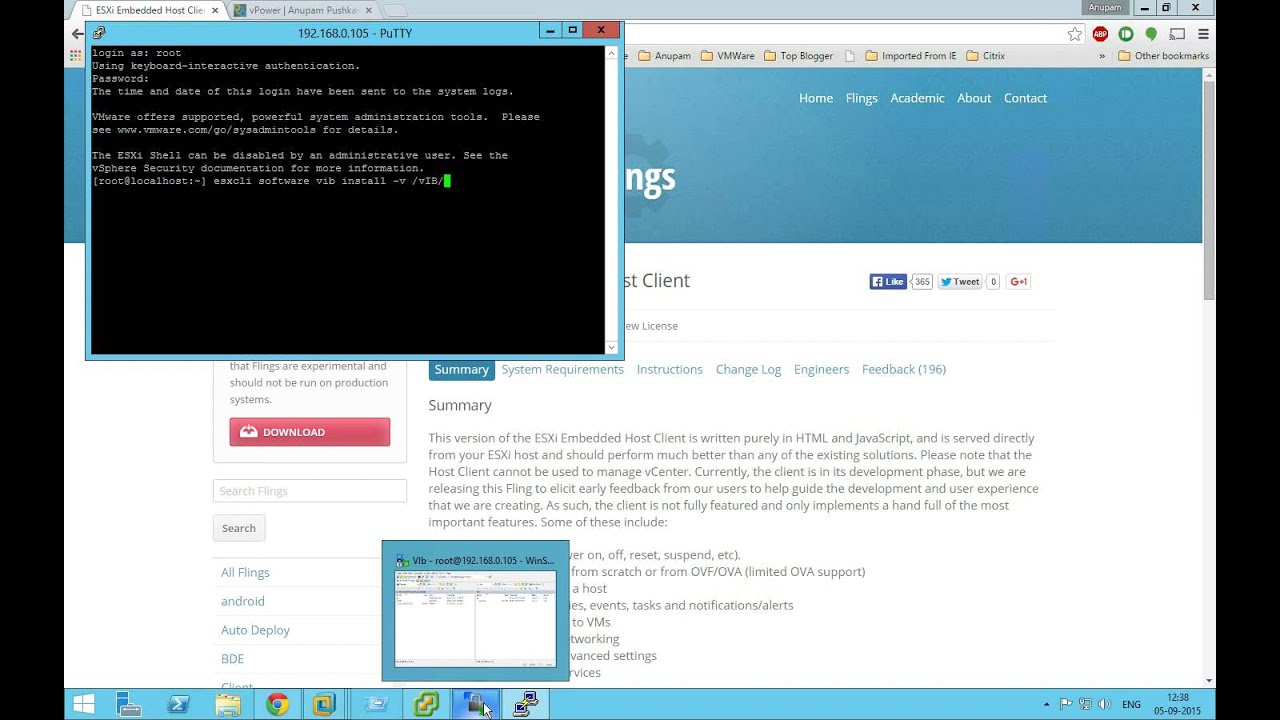This screenshot has height=720, width=1280.
Task: Click the Search Flings input field
Action: click(x=310, y=491)
